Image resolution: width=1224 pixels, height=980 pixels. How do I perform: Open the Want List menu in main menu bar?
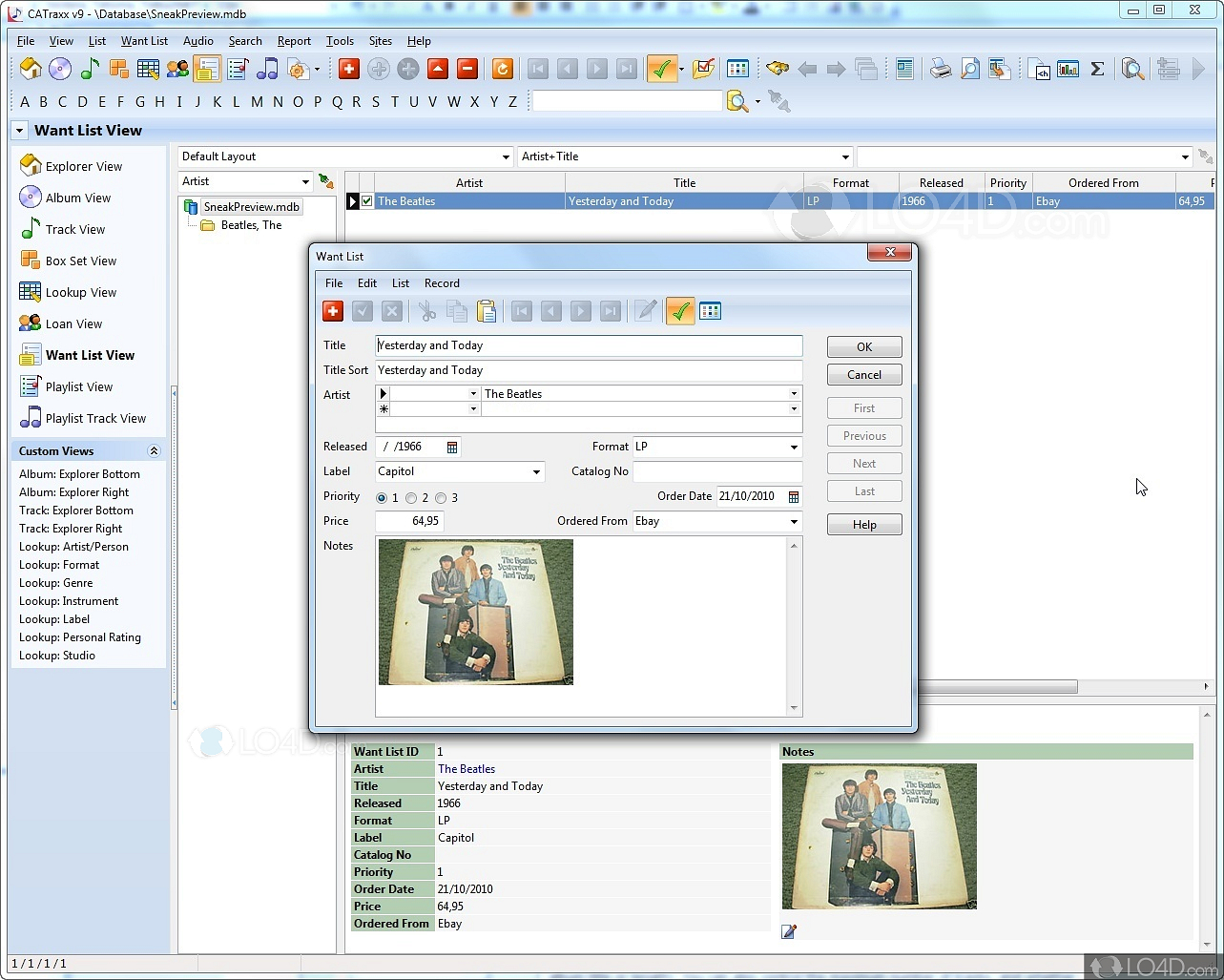click(x=144, y=41)
